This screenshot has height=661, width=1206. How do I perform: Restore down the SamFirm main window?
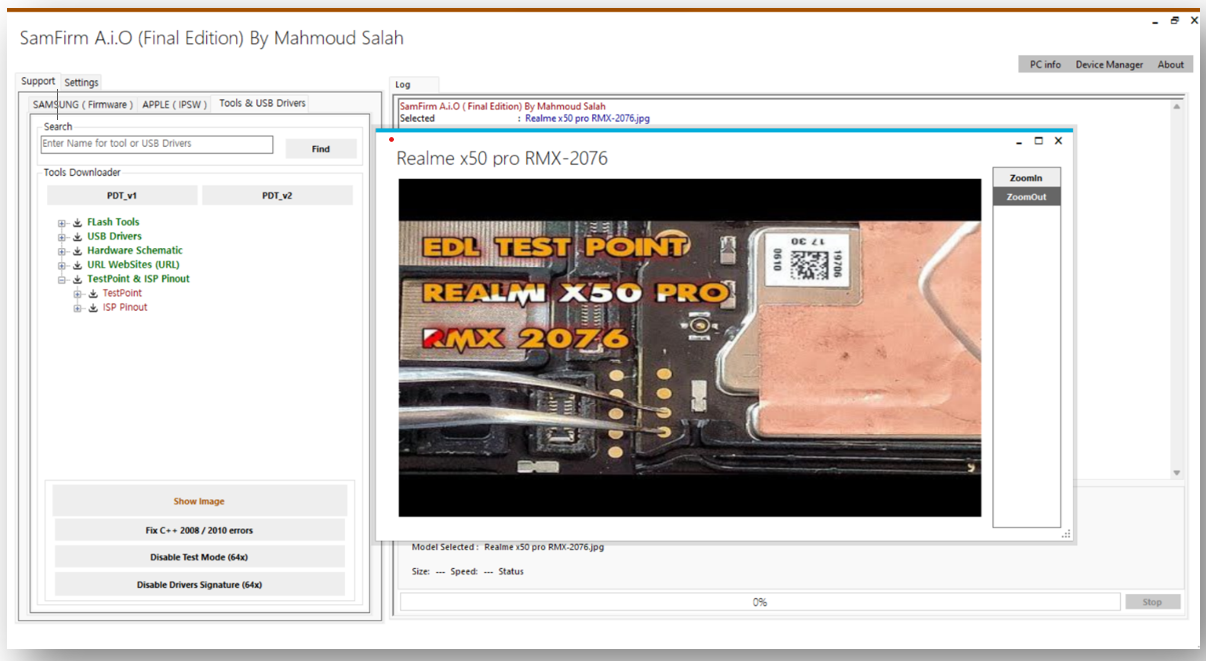point(1175,20)
